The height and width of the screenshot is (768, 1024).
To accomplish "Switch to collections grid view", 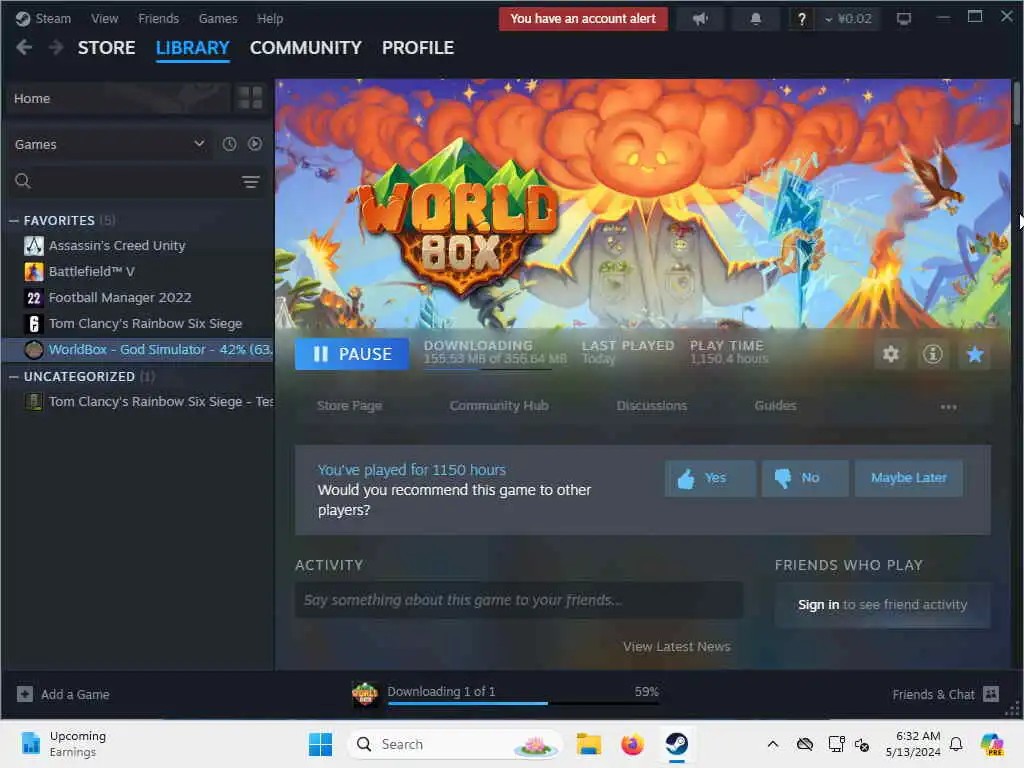I will click(250, 99).
